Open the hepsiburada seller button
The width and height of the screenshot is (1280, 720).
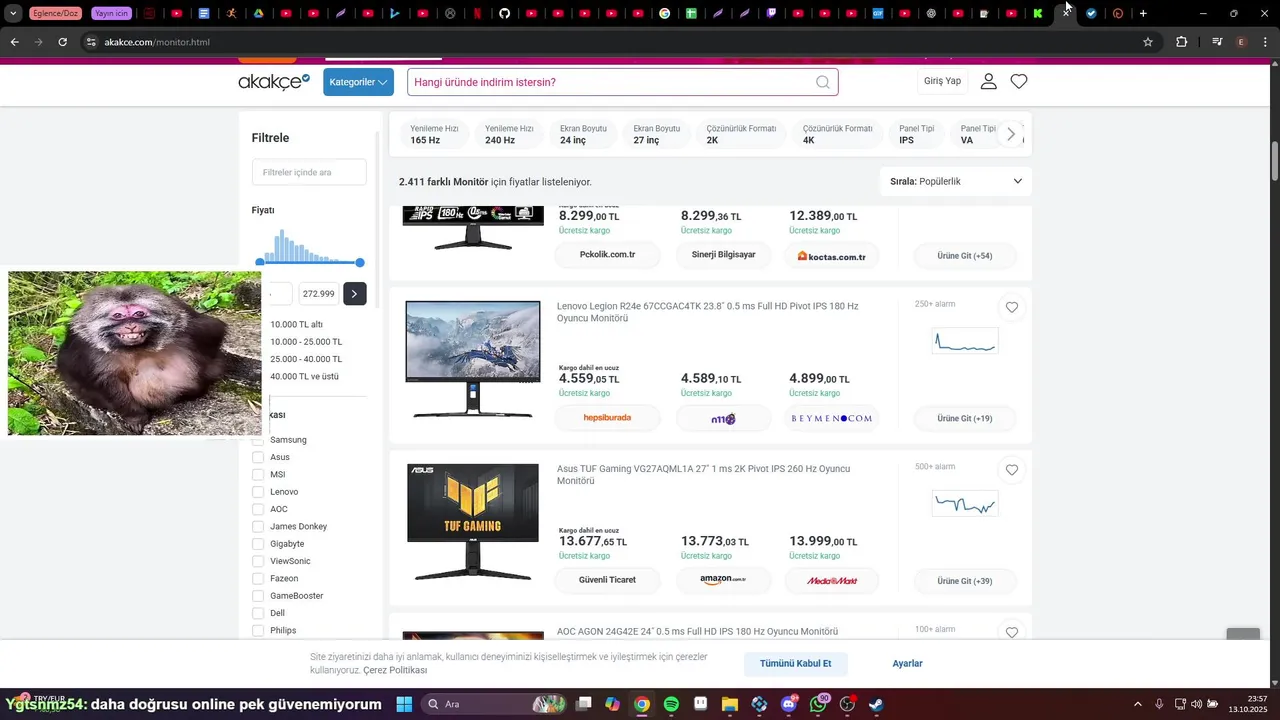607,418
